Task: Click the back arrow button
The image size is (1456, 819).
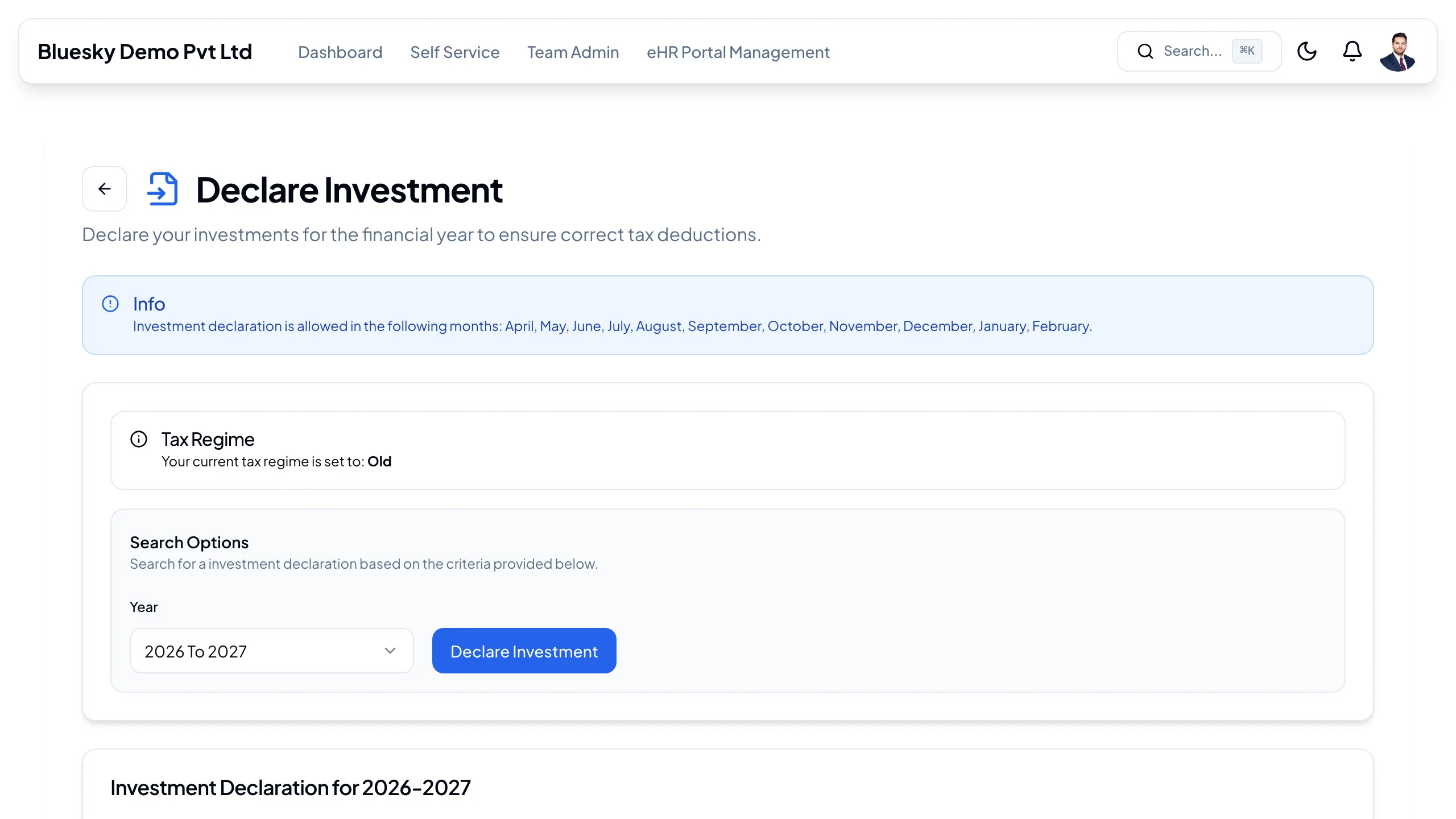Action: point(105,189)
